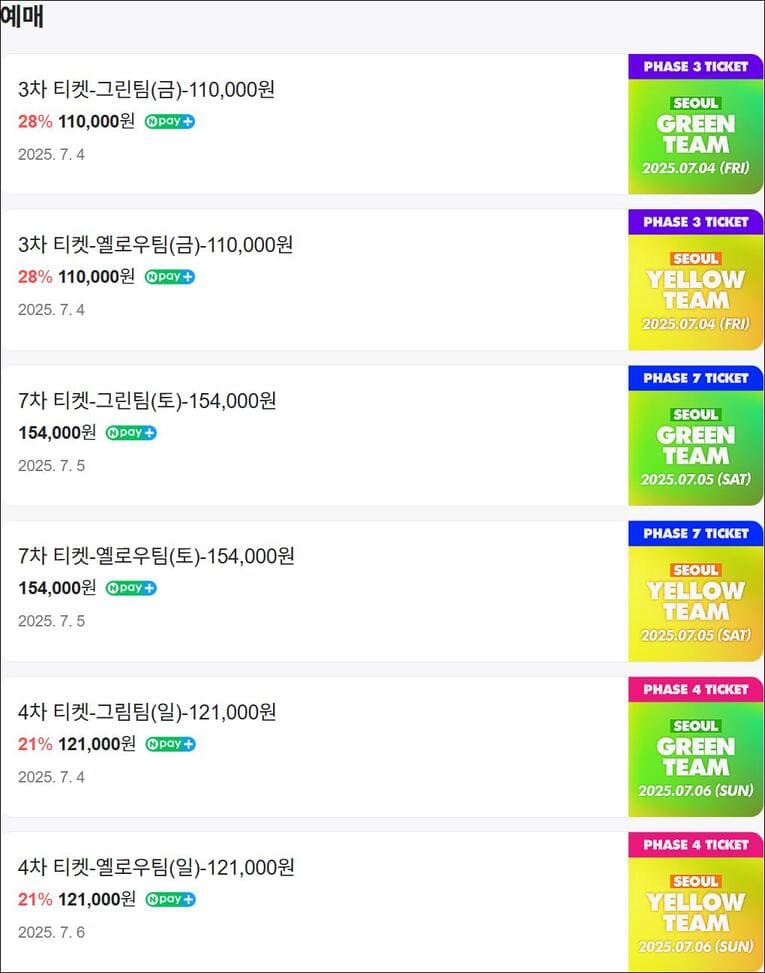Click Npay badge on 7차 그린팀 ticket
The image size is (765, 973).
[131, 433]
